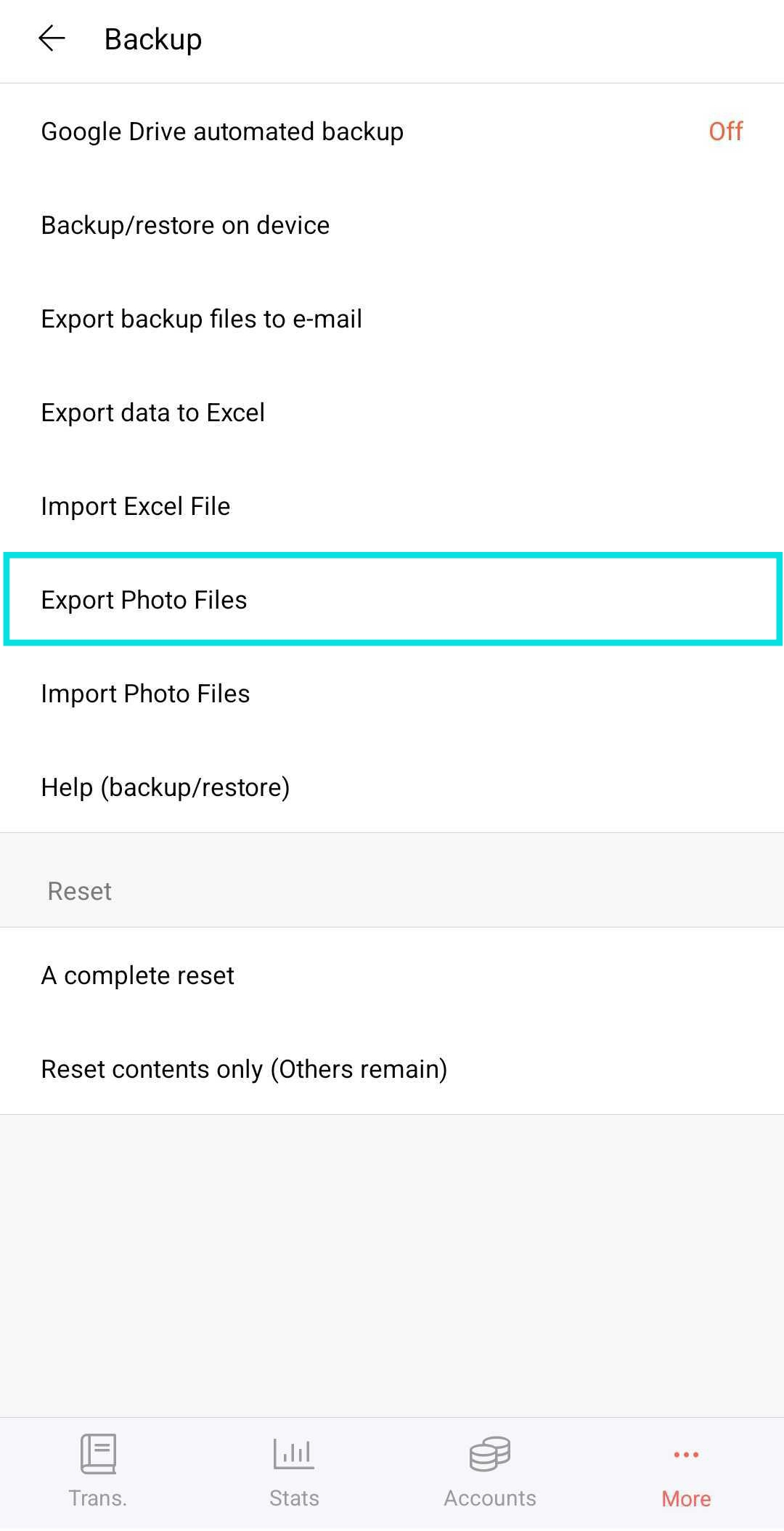Switch to the Accounts tab label
This screenshot has height=1531, width=784.
(x=490, y=1498)
